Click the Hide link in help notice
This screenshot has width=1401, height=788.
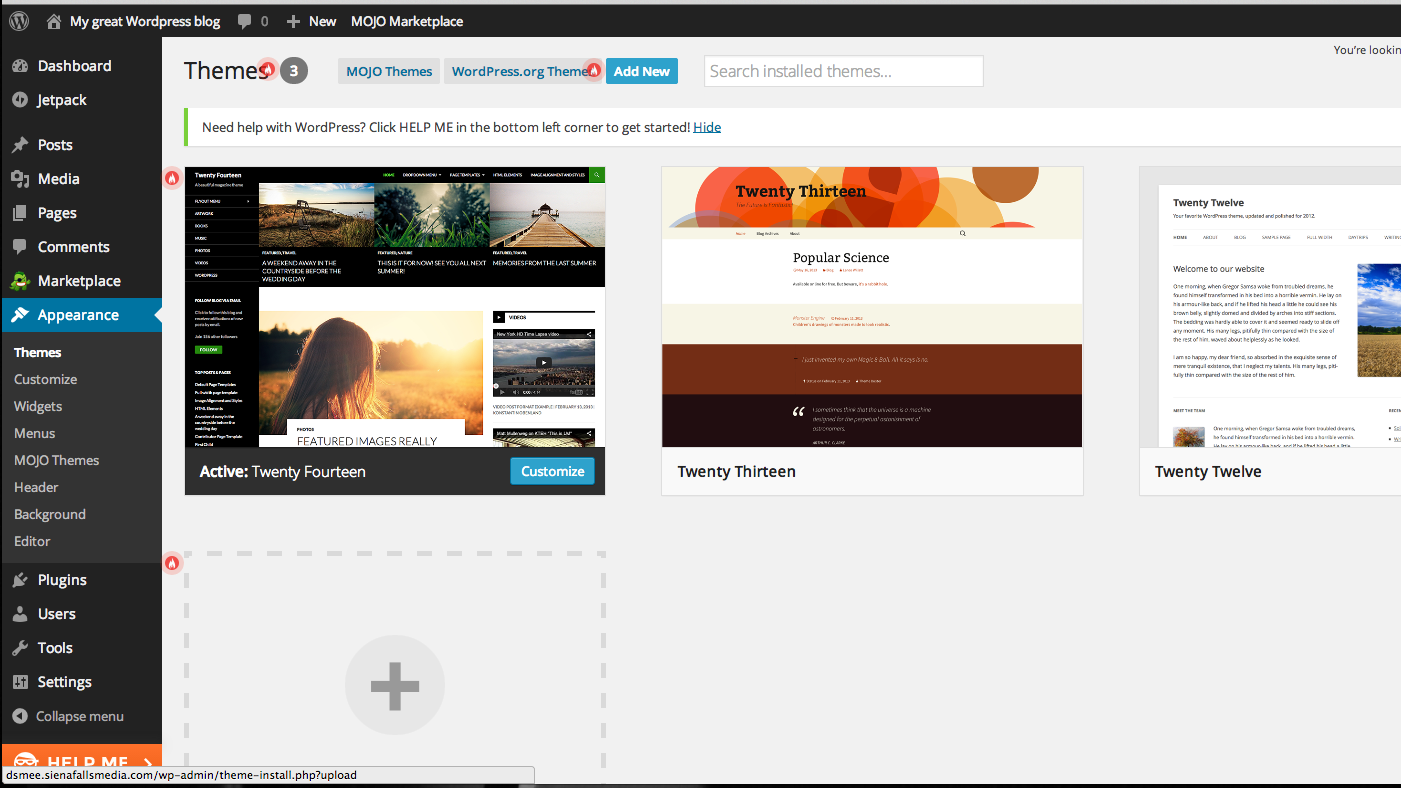[x=707, y=127]
